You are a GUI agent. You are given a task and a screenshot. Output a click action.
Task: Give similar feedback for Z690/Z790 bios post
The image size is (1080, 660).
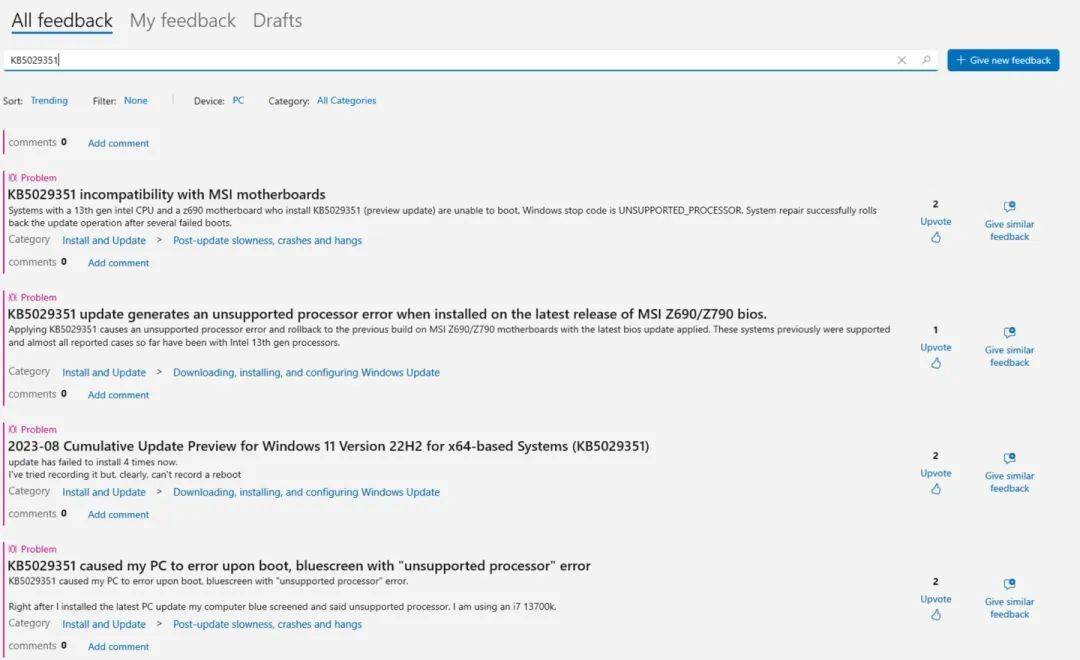[1009, 347]
